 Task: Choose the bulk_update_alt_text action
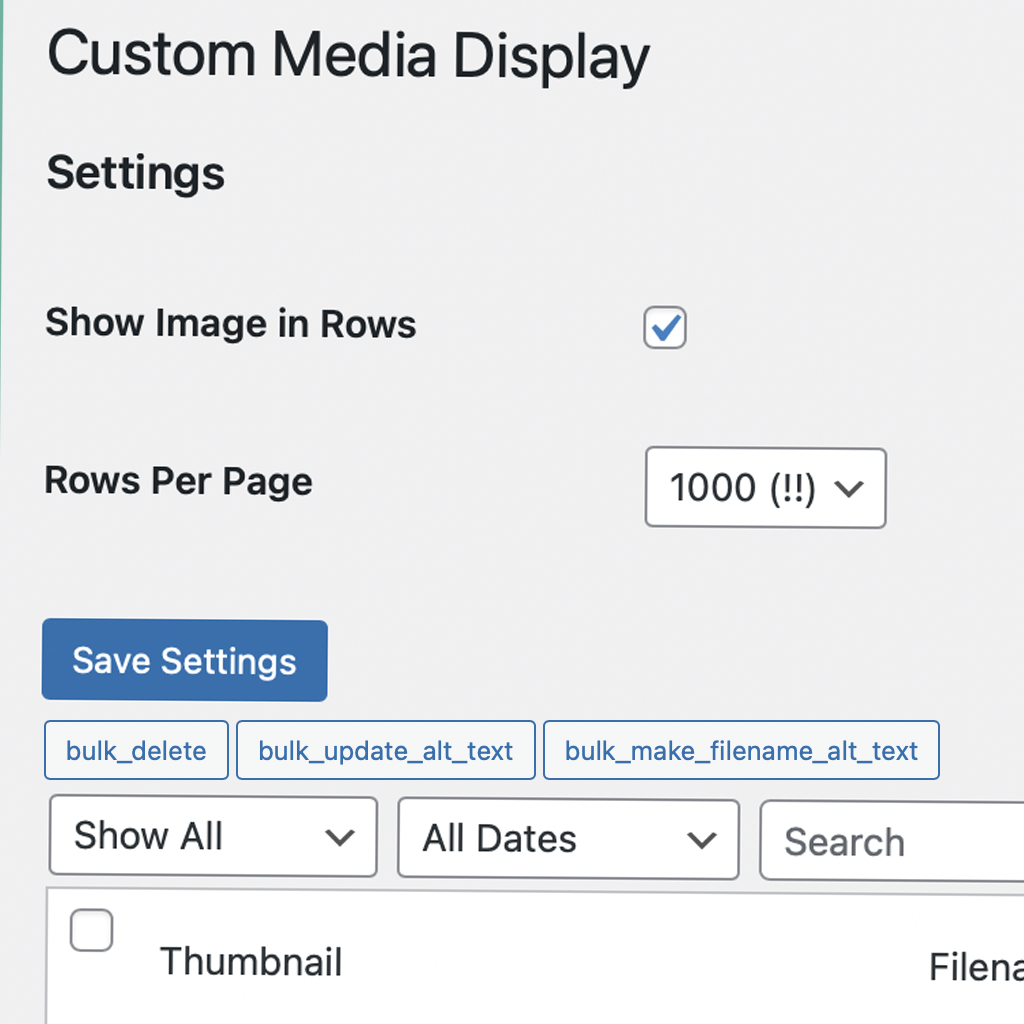coord(386,750)
